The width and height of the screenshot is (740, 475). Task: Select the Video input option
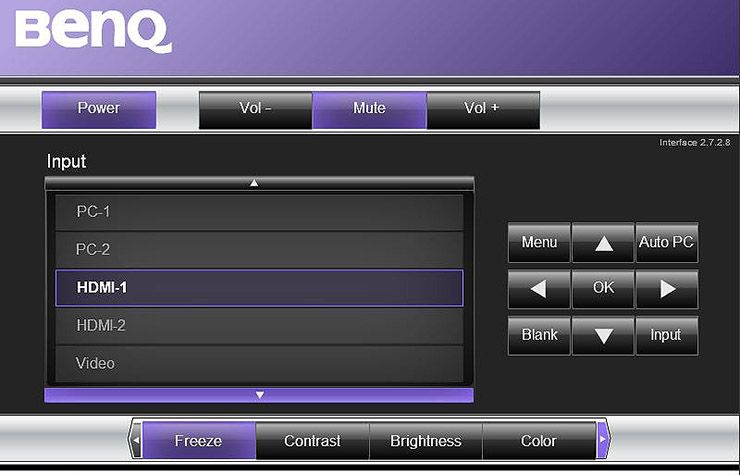click(259, 363)
